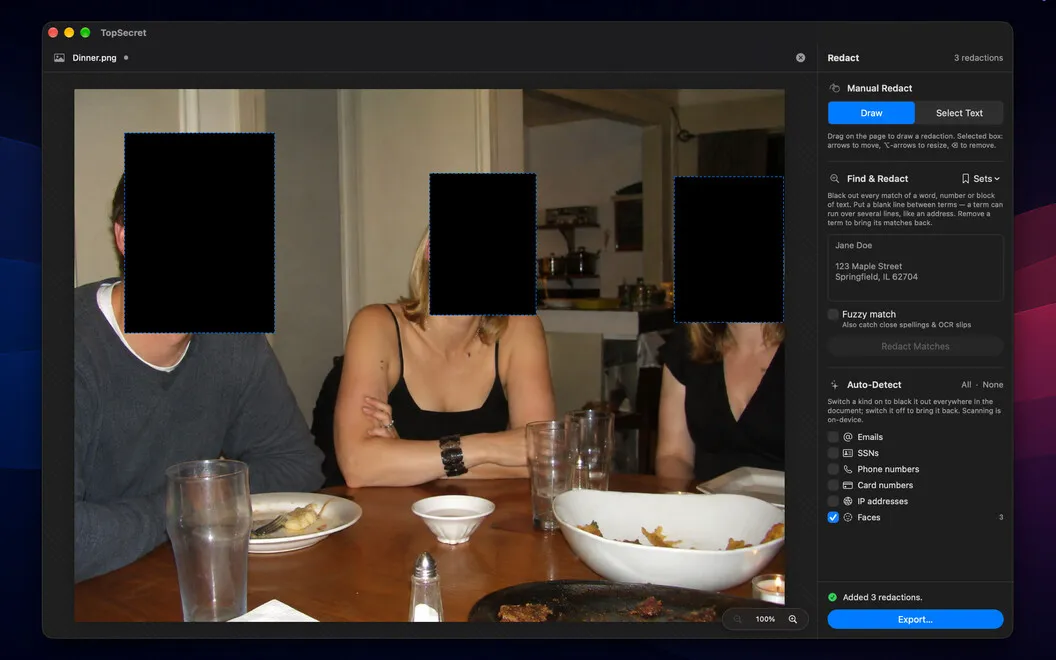Click the Draw mode button

(x=871, y=113)
